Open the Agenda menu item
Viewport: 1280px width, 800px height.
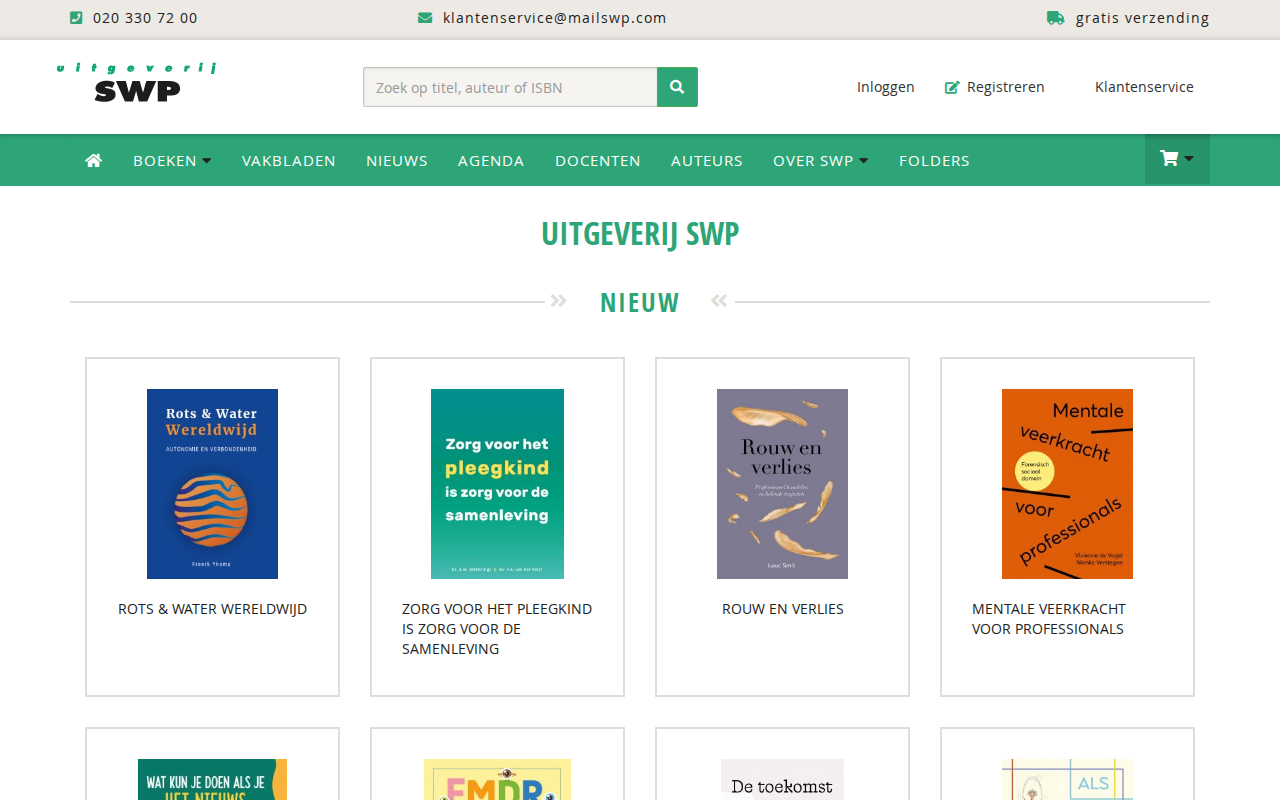[x=491, y=160]
